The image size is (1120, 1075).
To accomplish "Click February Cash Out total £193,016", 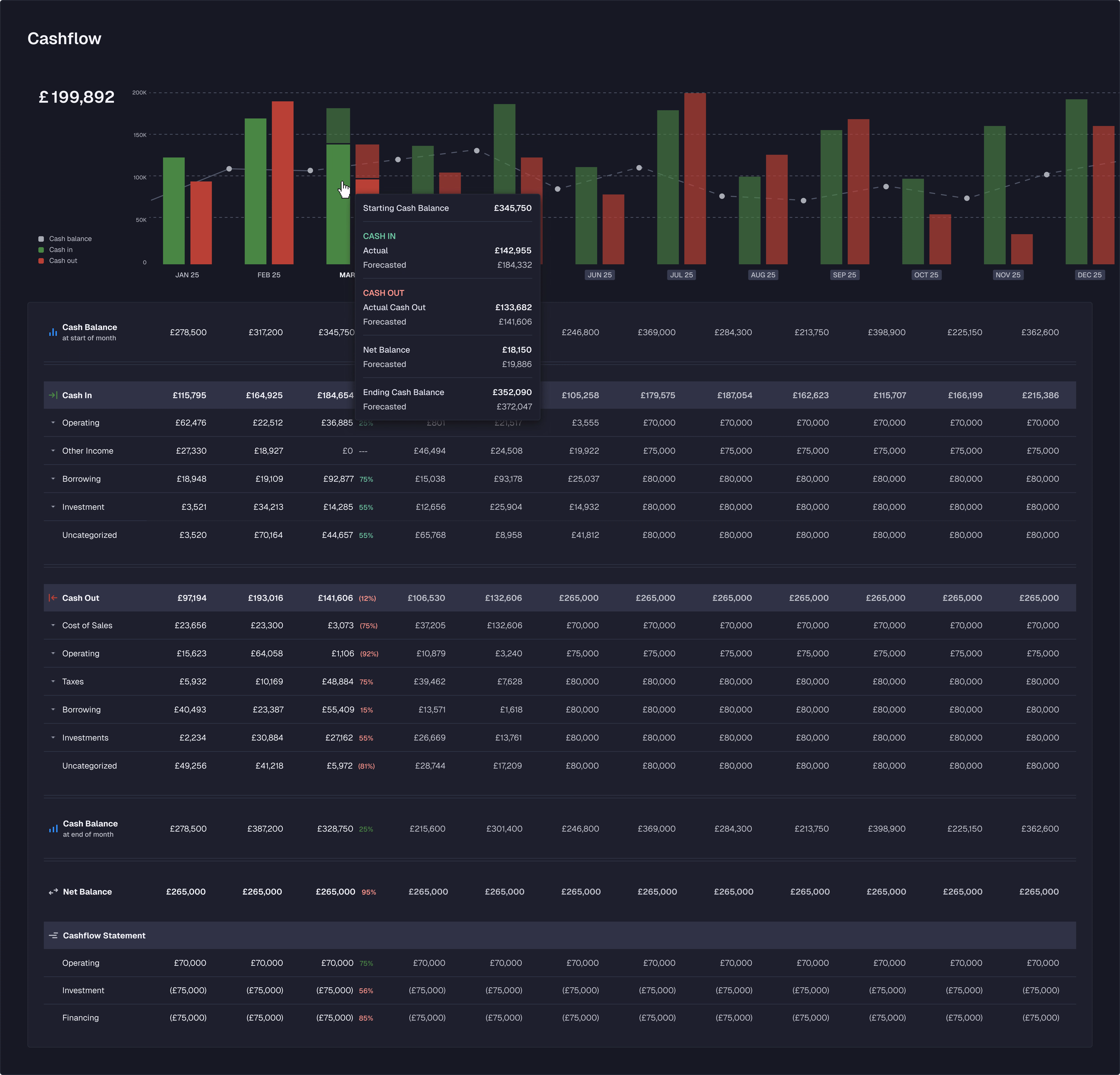I will [266, 598].
